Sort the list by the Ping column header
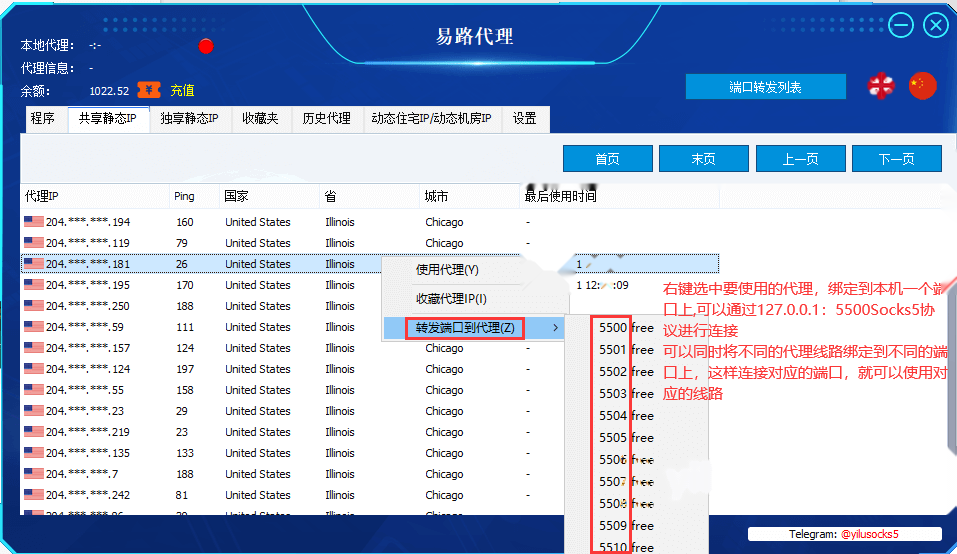957x554 pixels. (184, 196)
